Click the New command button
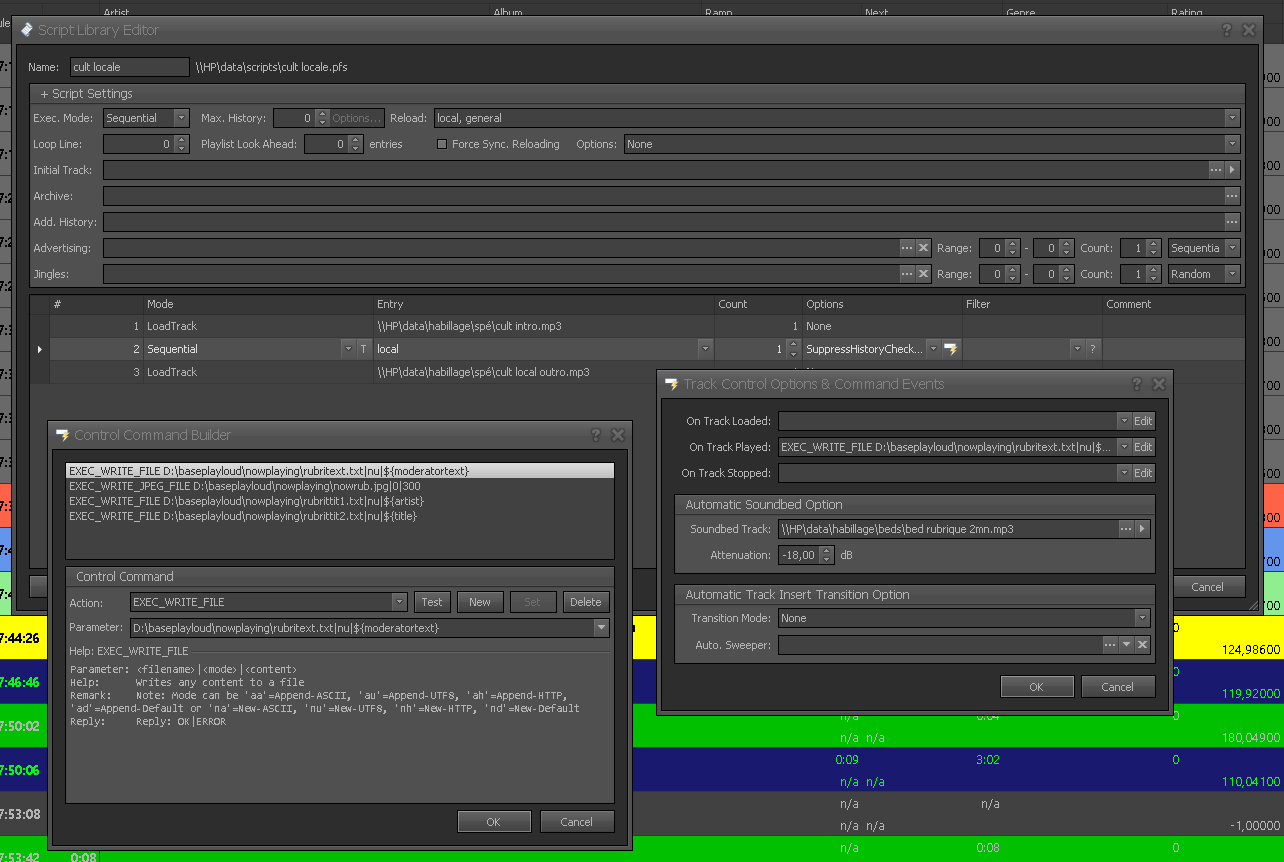Screen dimensions: 1284x862 pos(480,602)
